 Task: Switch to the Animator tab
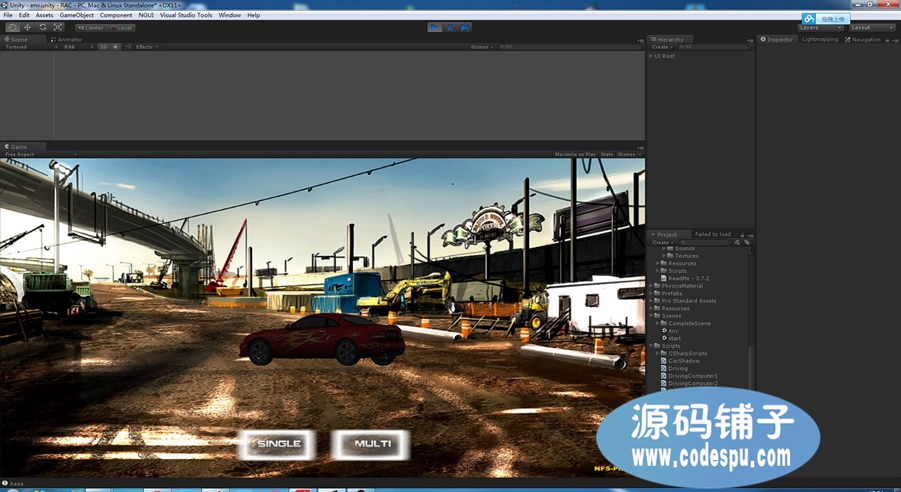click(67, 40)
